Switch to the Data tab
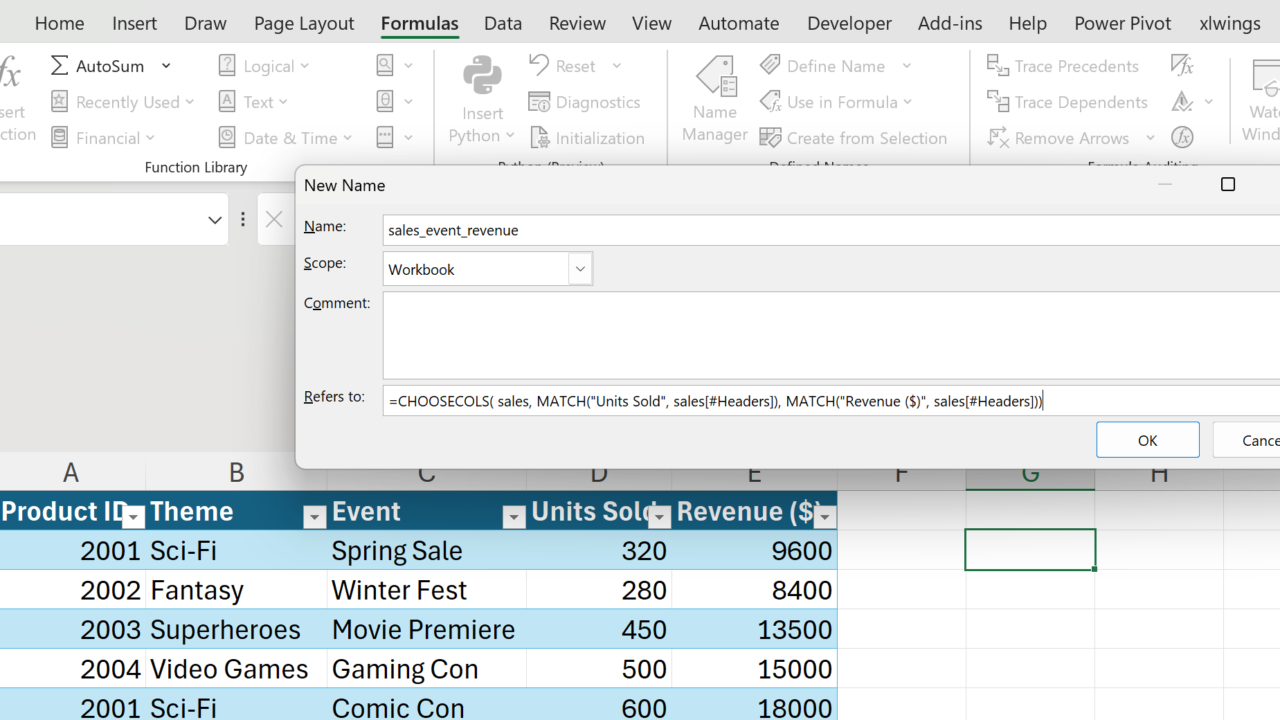Viewport: 1280px width, 720px height. tap(503, 23)
